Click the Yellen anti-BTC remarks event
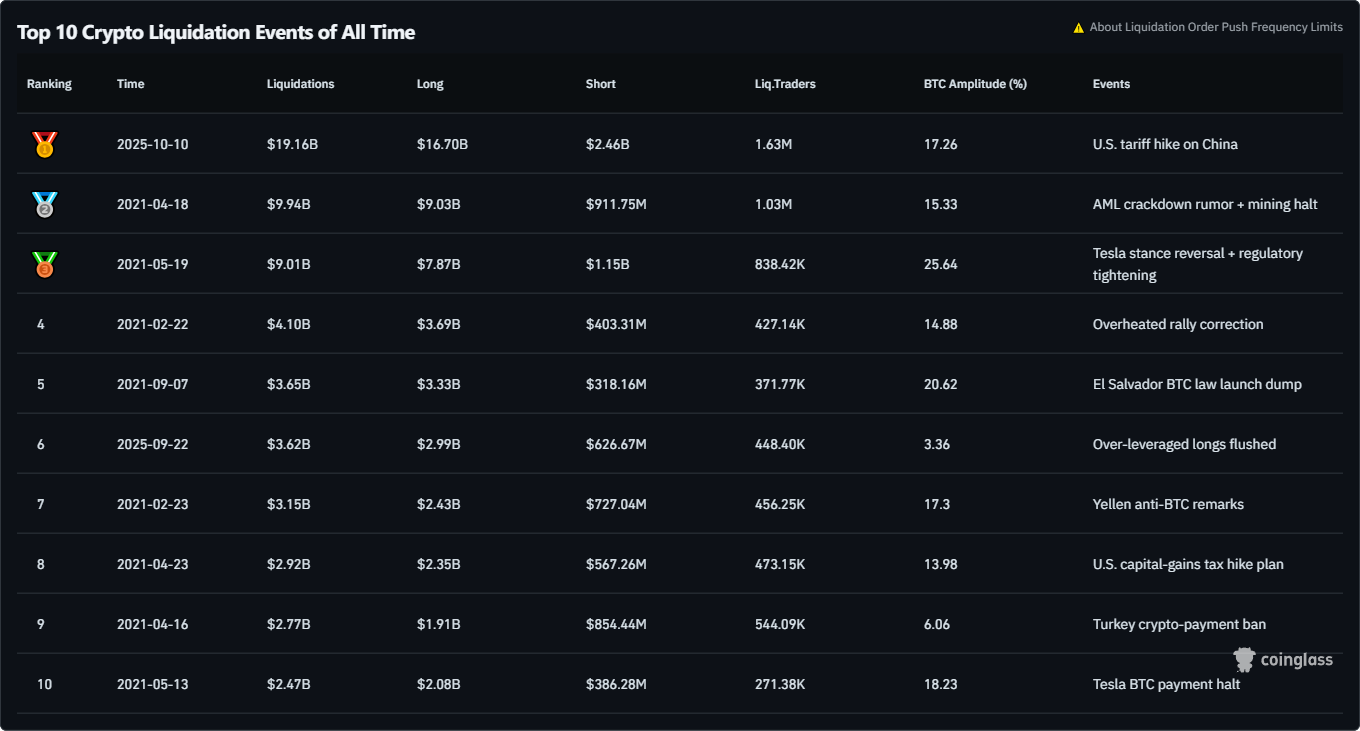Screen dimensions: 1360x731 click(1168, 504)
